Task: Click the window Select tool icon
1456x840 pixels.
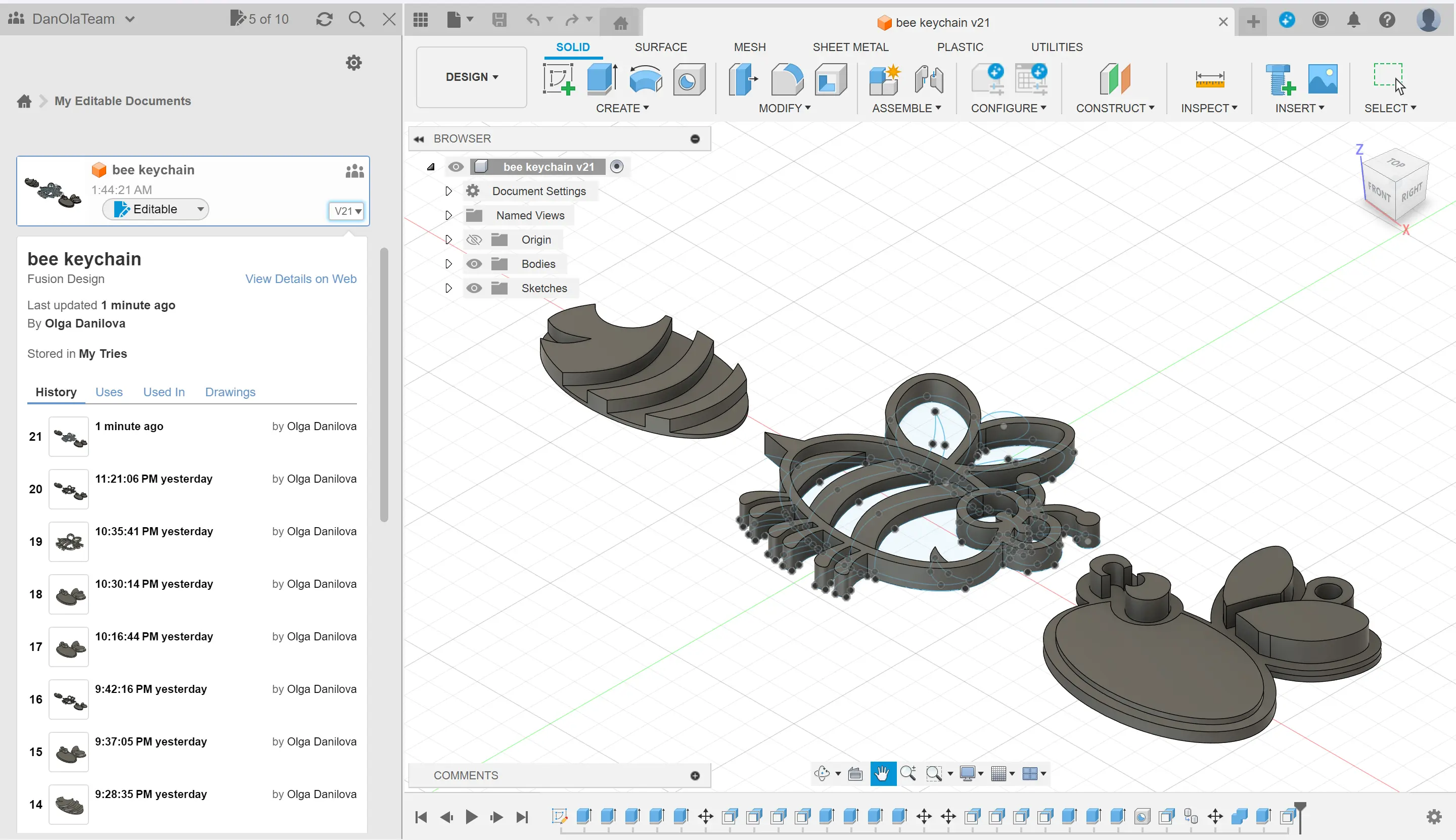Action: 1390,78
